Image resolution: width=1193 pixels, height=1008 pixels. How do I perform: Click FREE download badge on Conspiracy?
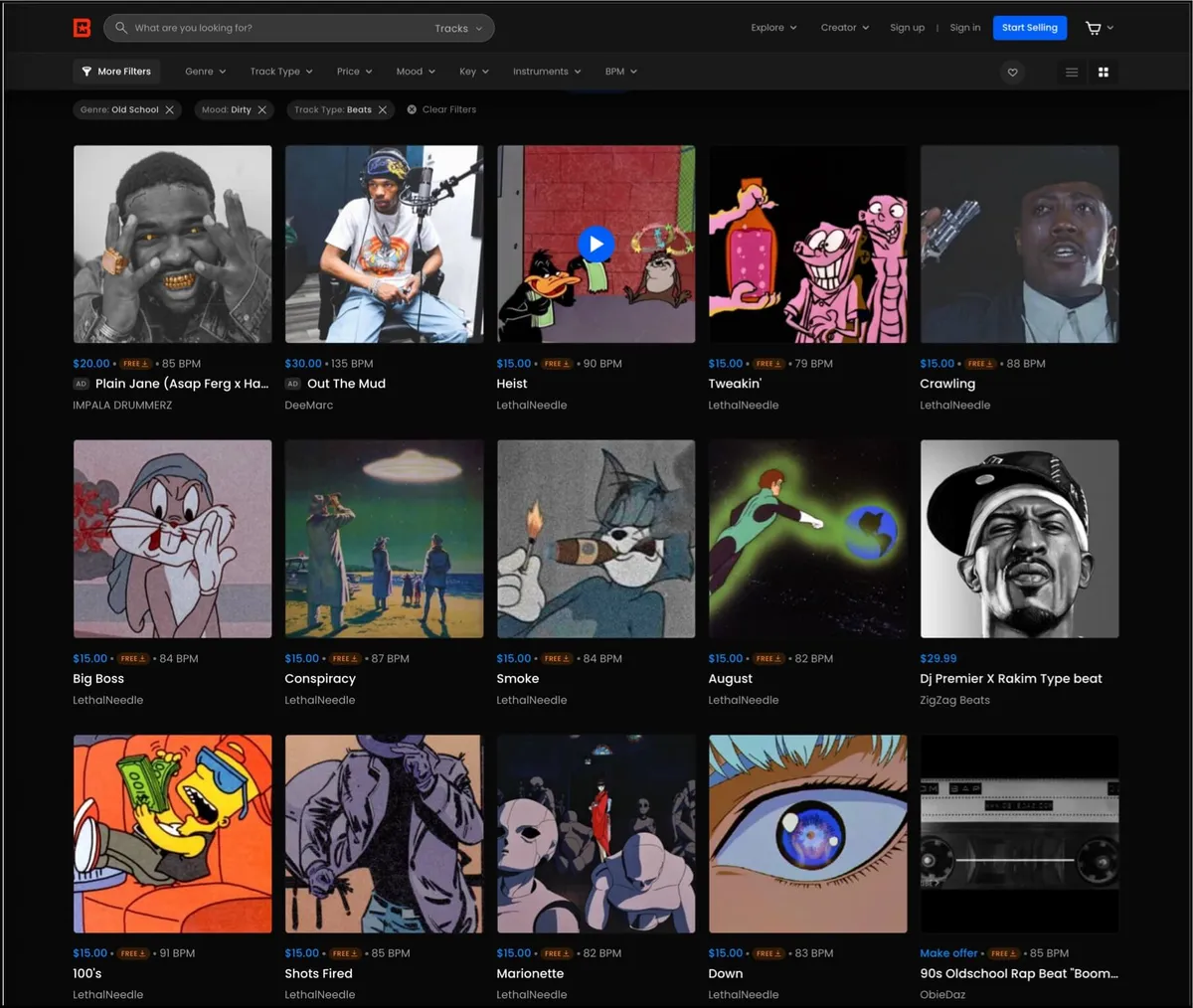344,658
